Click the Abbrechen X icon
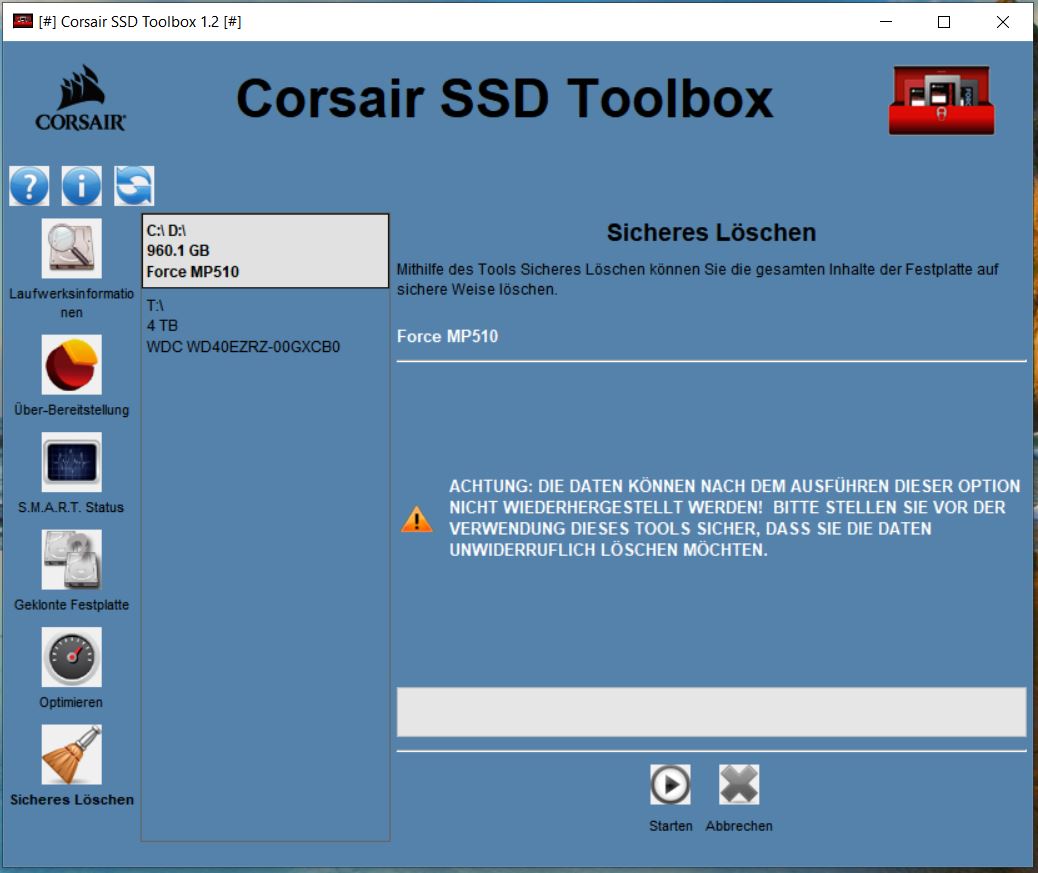This screenshot has height=873, width=1038. (x=739, y=784)
